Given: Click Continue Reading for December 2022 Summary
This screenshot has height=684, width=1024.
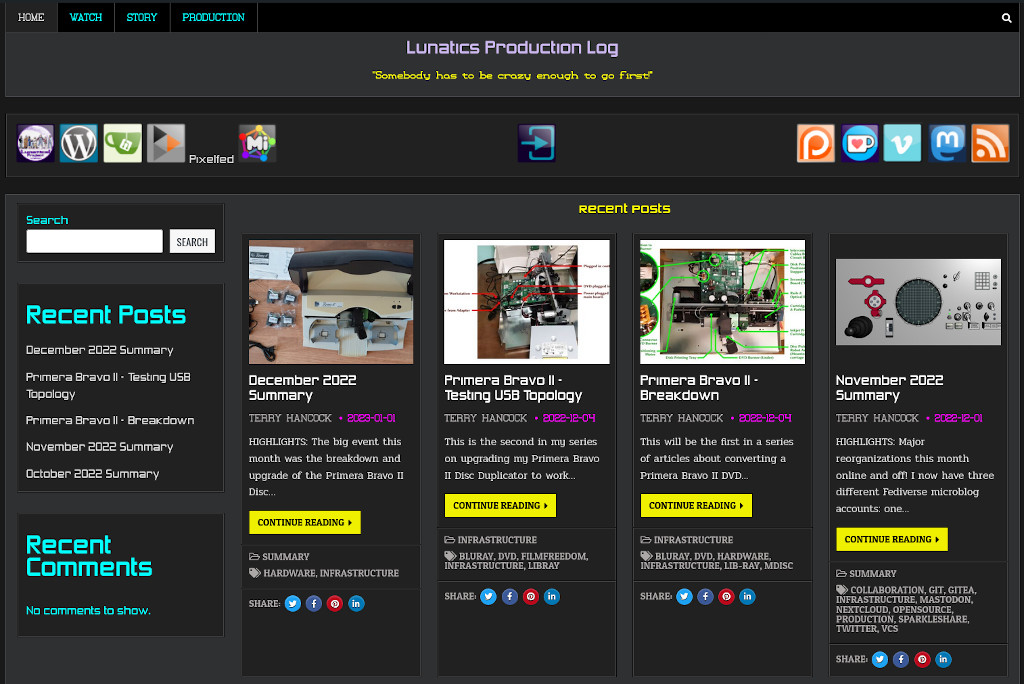Looking at the screenshot, I should tap(304, 522).
